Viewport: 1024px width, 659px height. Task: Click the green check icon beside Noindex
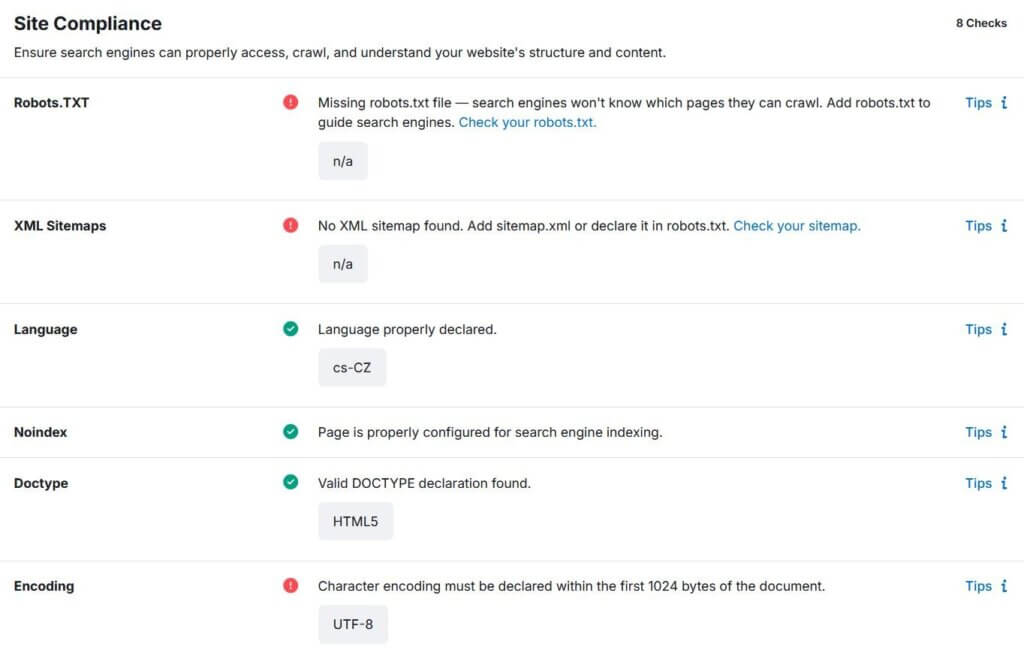(290, 431)
